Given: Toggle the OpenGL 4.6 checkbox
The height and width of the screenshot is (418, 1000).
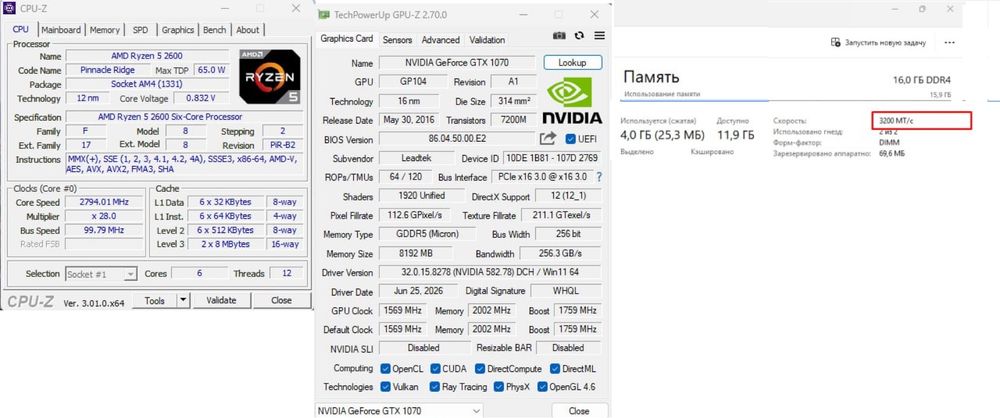Looking at the screenshot, I should [x=543, y=387].
